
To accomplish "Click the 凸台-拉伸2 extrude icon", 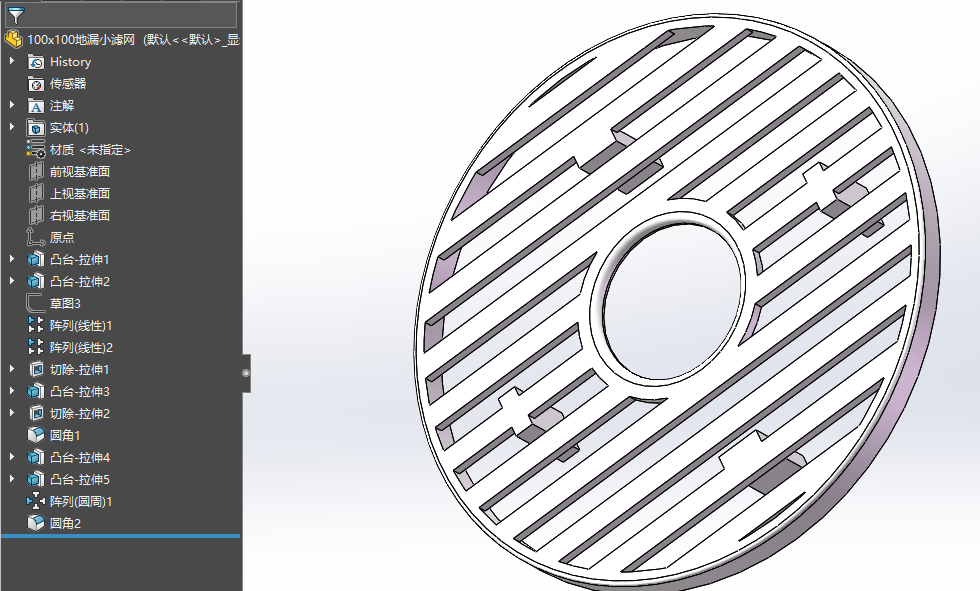I will click(36, 282).
